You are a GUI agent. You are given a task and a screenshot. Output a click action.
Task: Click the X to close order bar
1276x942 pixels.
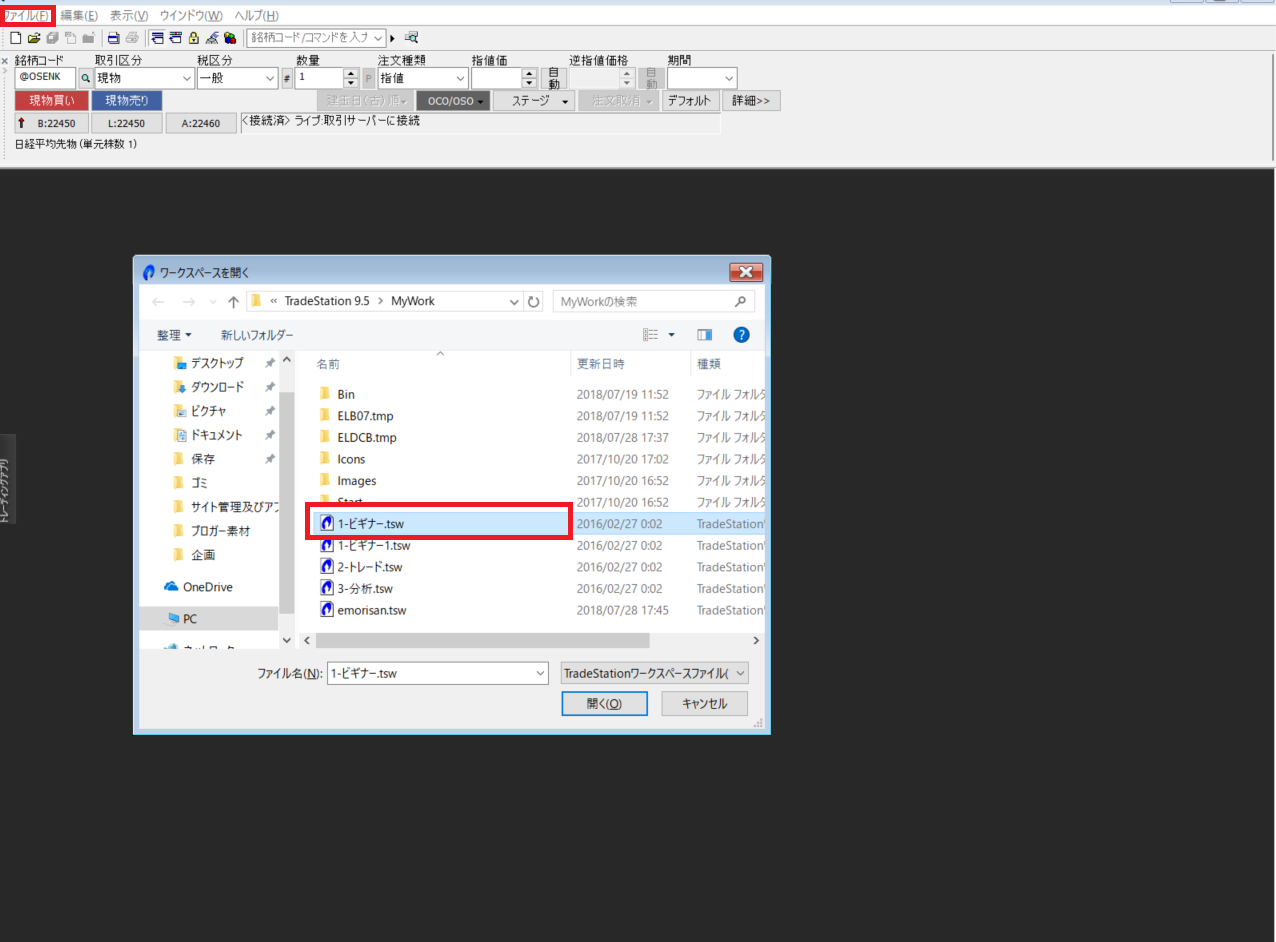point(5,62)
